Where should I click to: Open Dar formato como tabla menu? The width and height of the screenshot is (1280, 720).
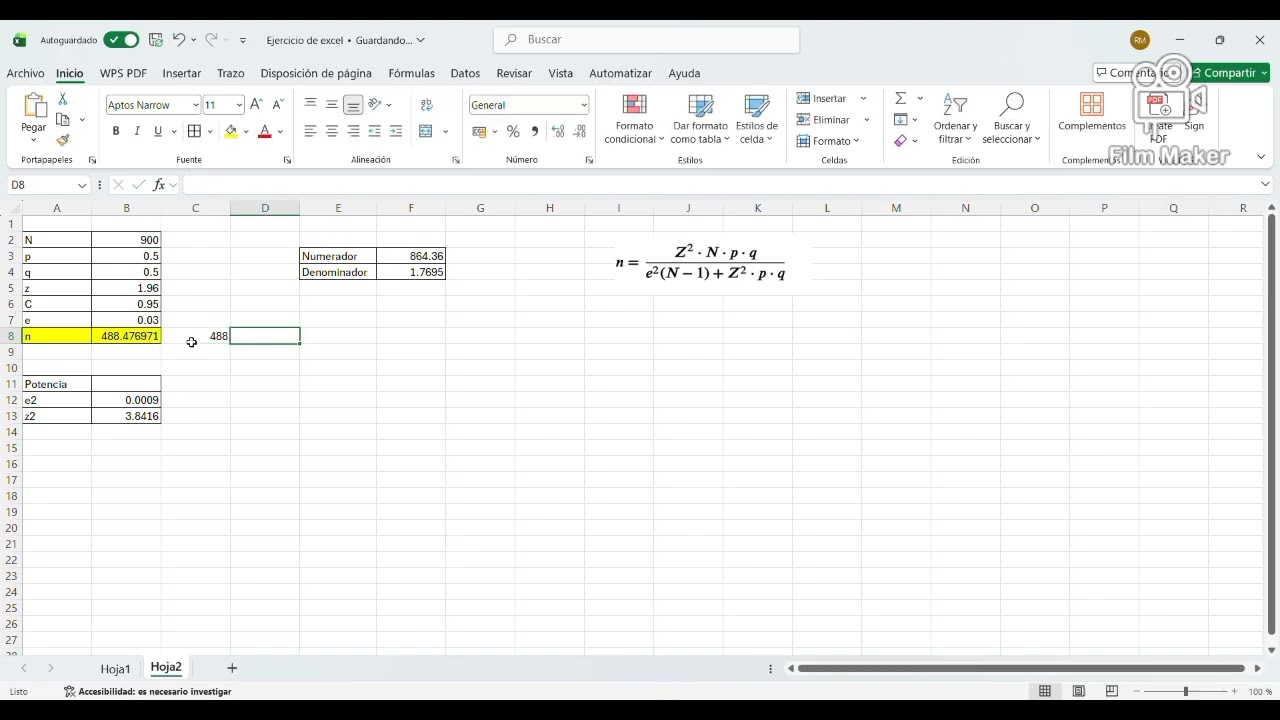click(700, 119)
